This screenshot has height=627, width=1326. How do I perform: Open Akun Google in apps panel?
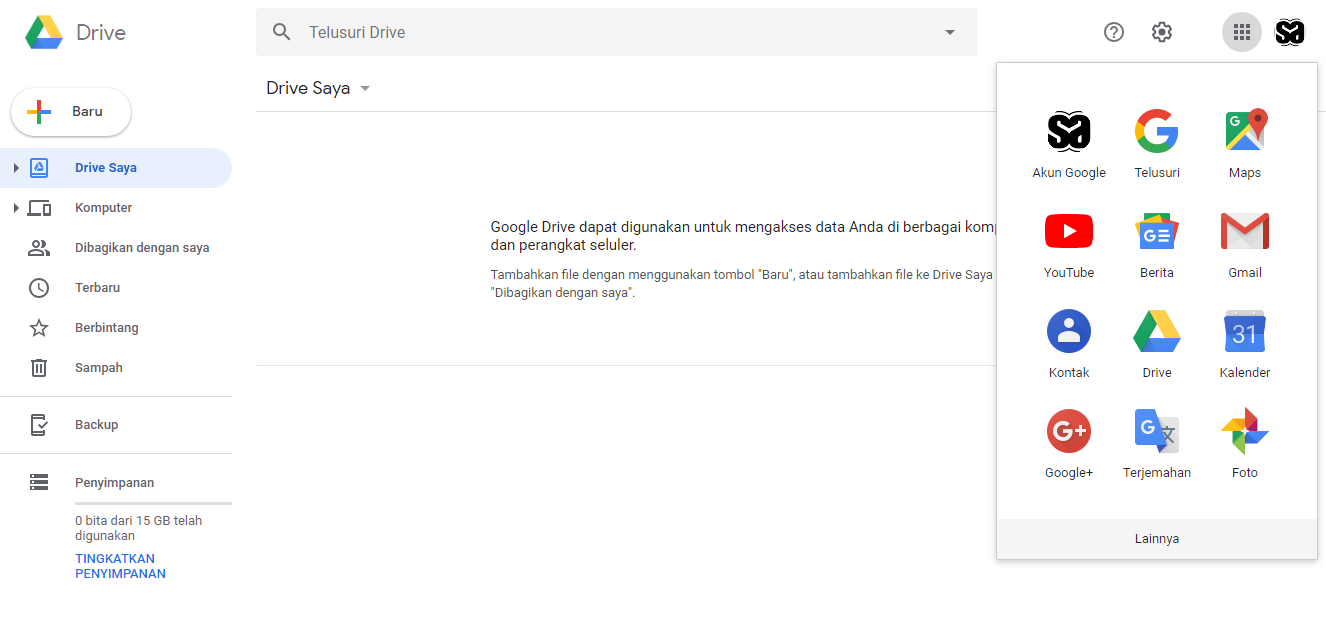[x=1069, y=145]
